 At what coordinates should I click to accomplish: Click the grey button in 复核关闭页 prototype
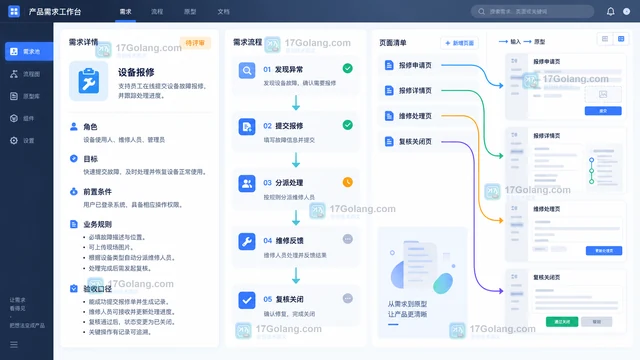click(x=596, y=322)
